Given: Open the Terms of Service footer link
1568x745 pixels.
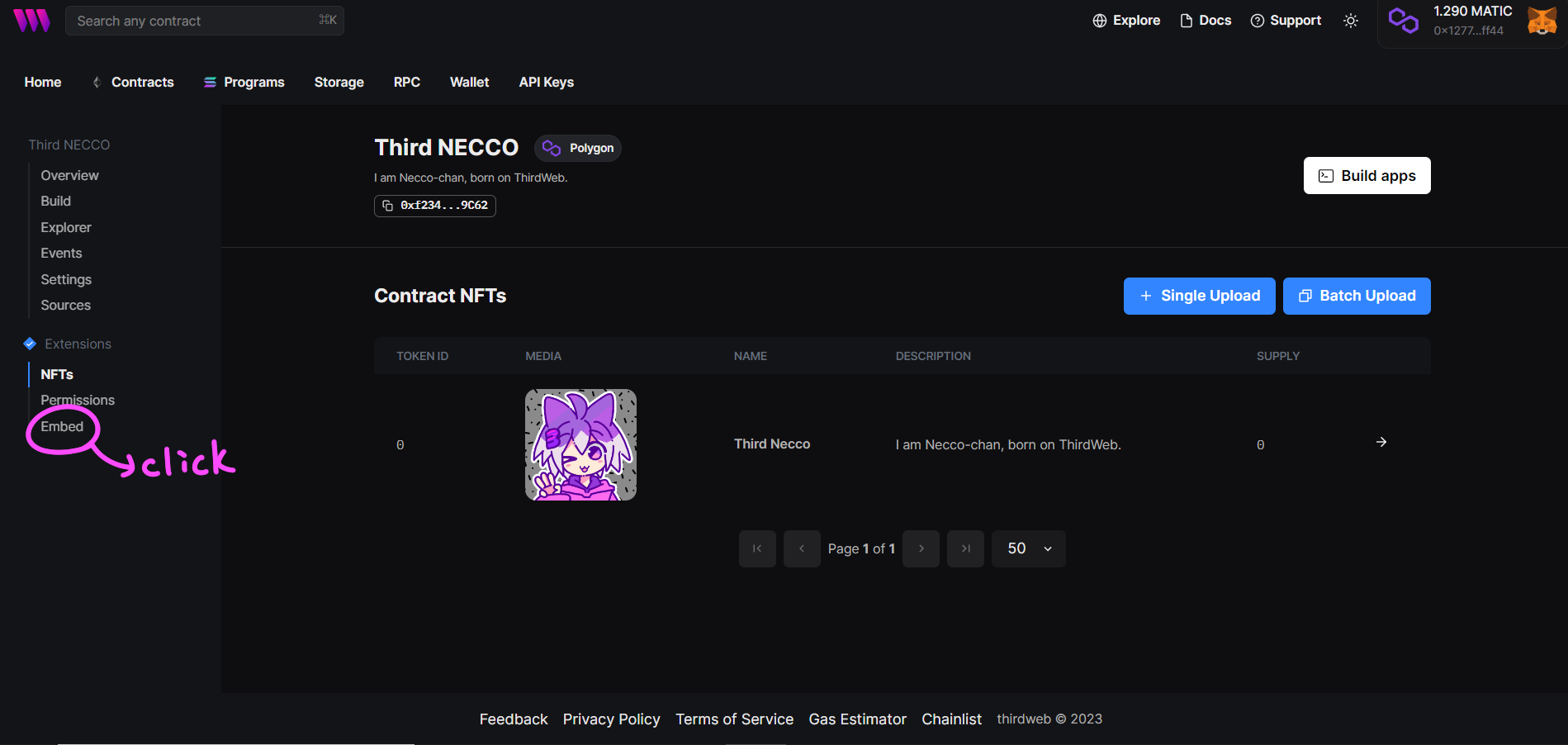Looking at the screenshot, I should (735, 719).
